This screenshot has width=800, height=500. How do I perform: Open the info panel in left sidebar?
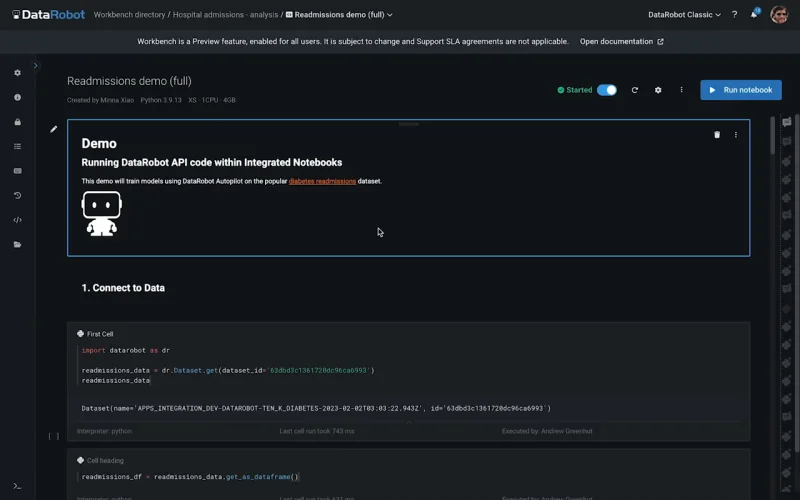tap(17, 97)
